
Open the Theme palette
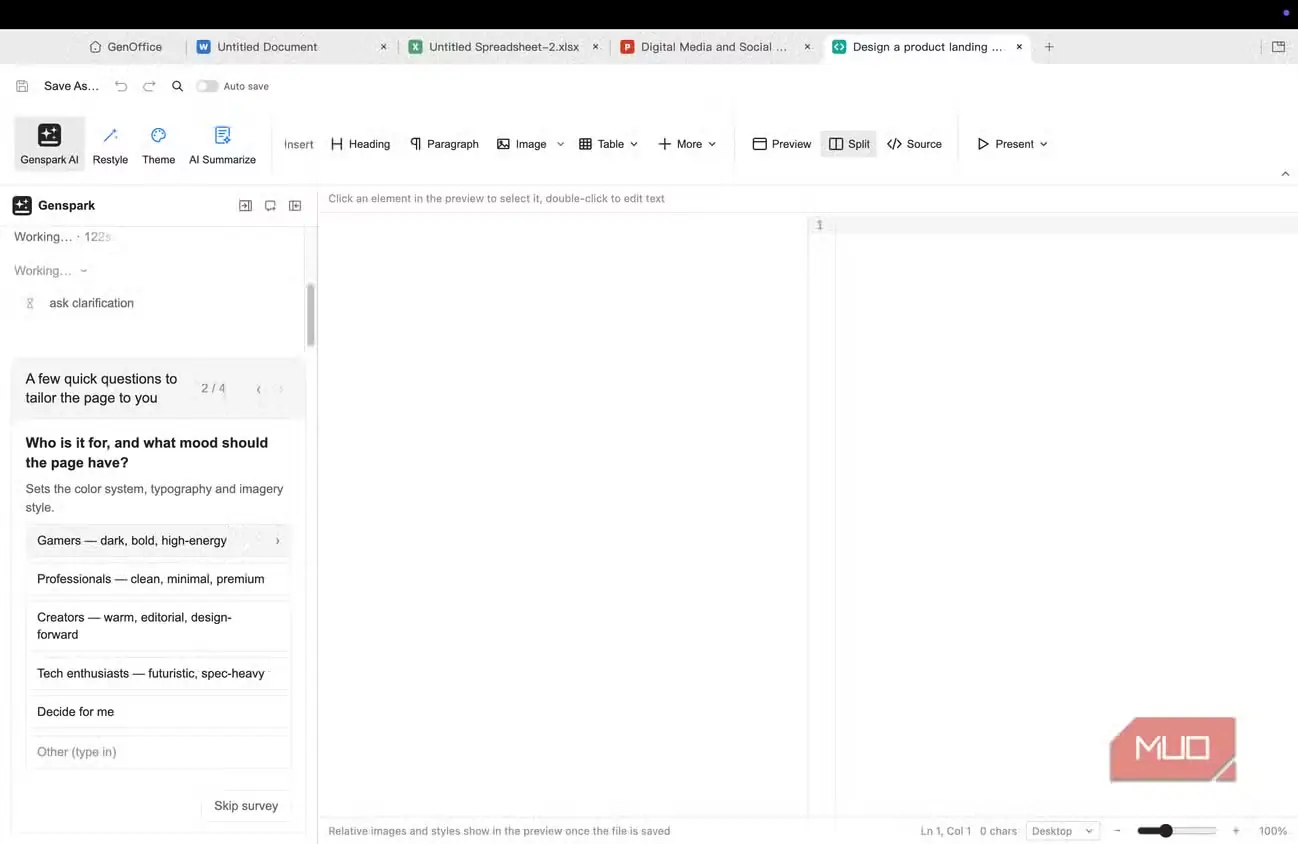[x=158, y=144]
